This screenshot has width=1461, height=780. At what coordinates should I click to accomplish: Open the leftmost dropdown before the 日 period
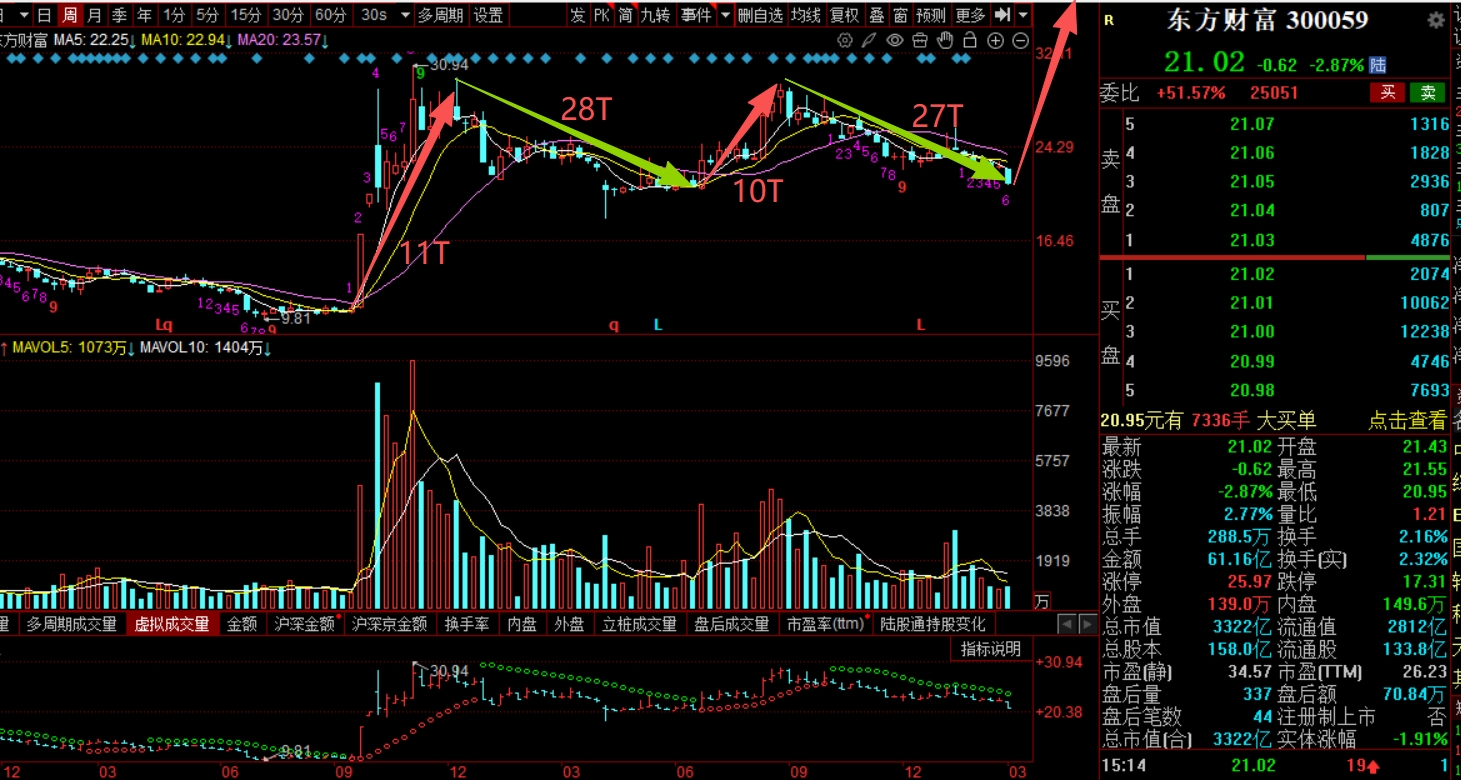[x=24, y=15]
